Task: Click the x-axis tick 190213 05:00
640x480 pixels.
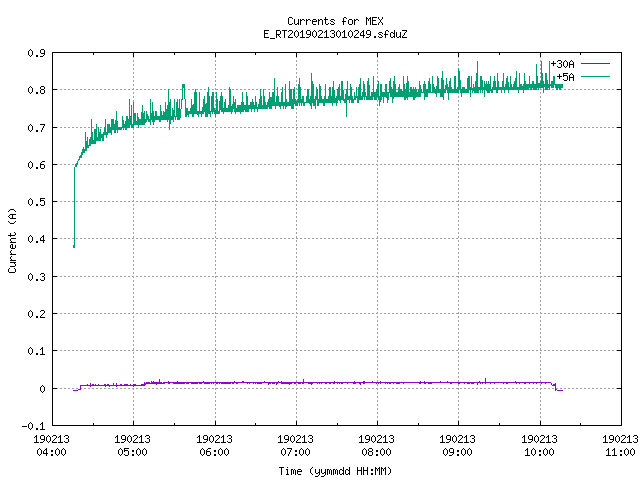Action: pos(132,445)
